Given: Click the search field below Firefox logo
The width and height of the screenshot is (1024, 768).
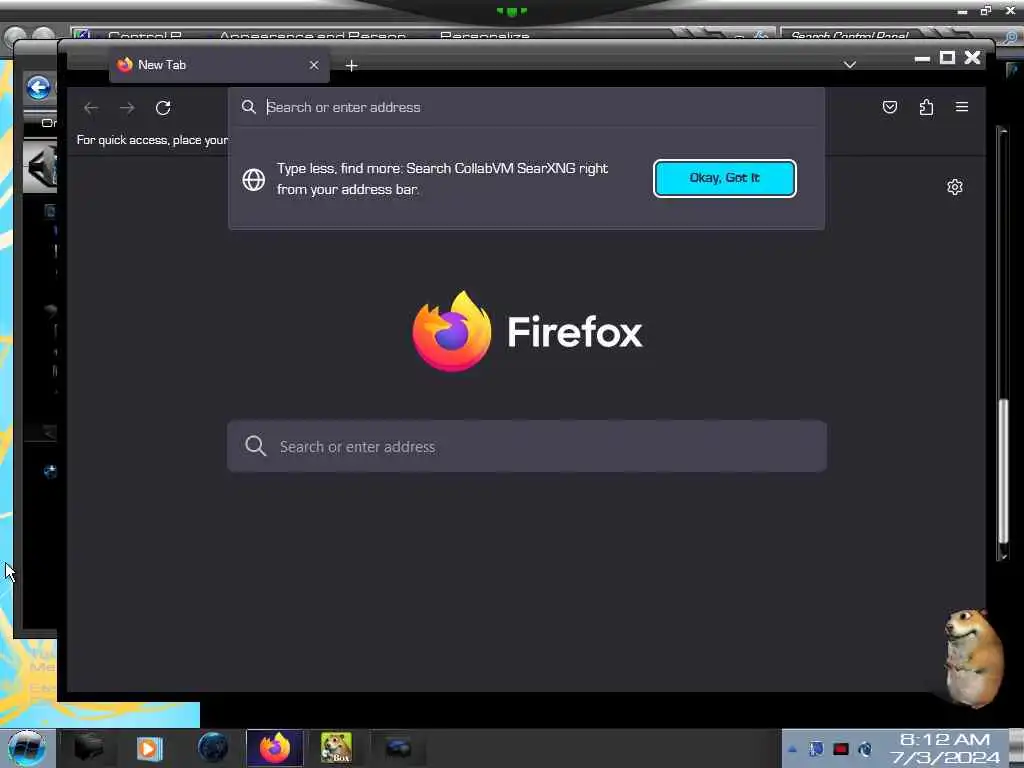Looking at the screenshot, I should click(x=527, y=446).
